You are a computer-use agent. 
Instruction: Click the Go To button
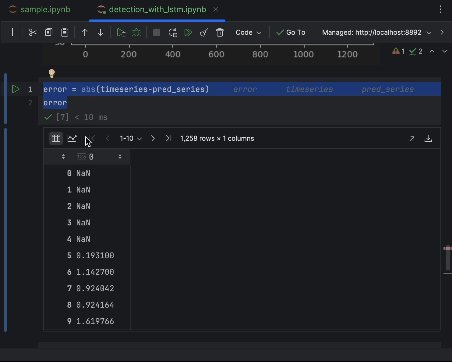pyautogui.click(x=291, y=32)
